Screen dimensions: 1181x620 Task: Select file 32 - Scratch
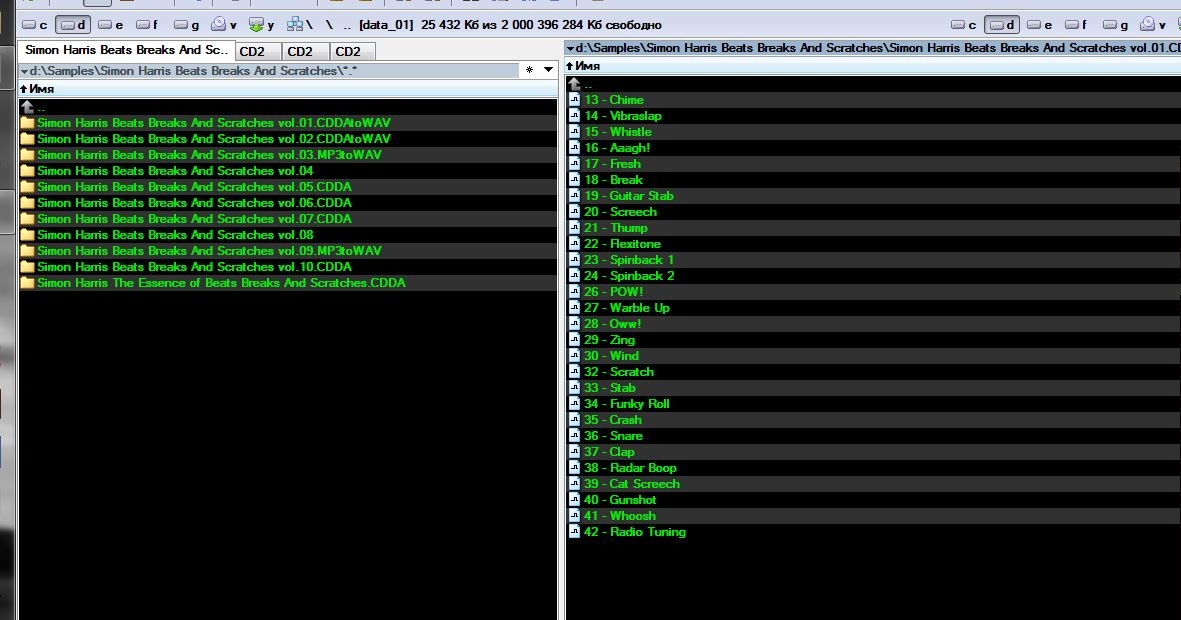(619, 372)
